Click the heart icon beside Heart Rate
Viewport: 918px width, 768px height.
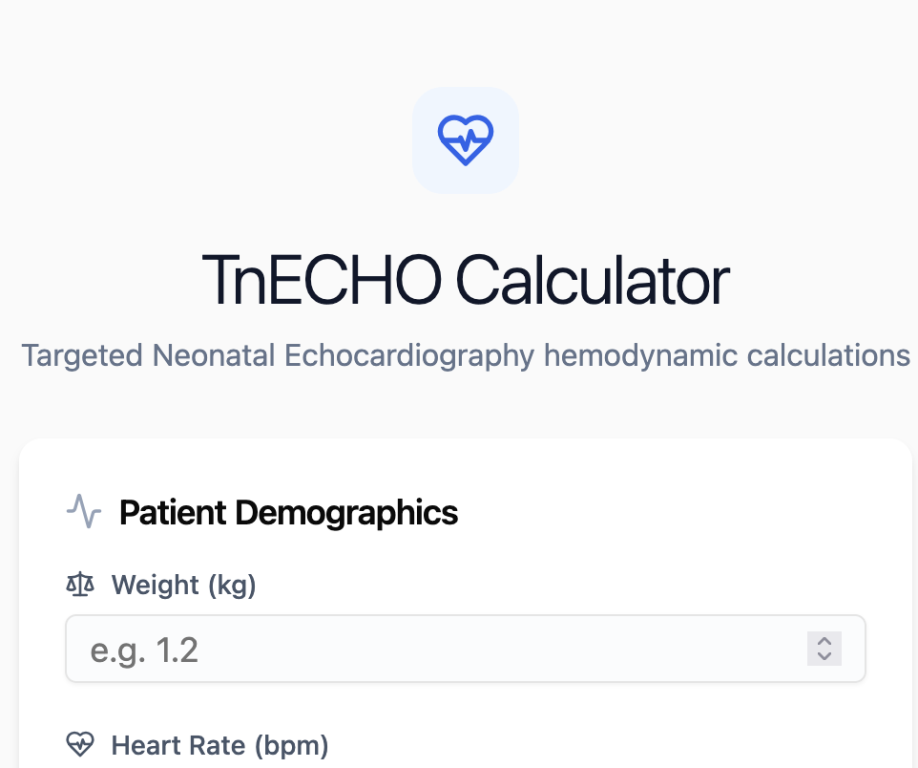pyautogui.click(x=80, y=745)
